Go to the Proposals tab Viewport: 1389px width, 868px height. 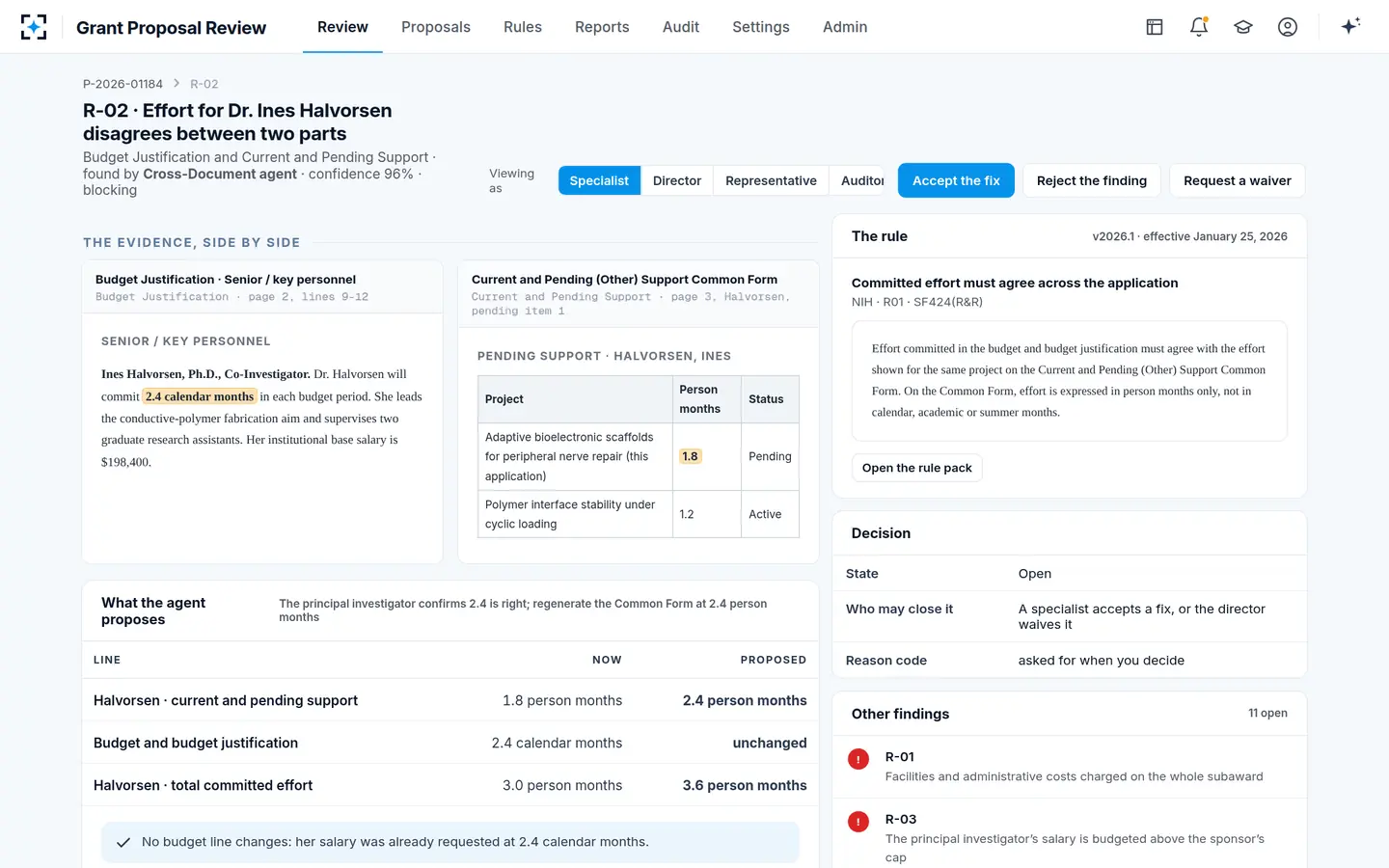[436, 27]
